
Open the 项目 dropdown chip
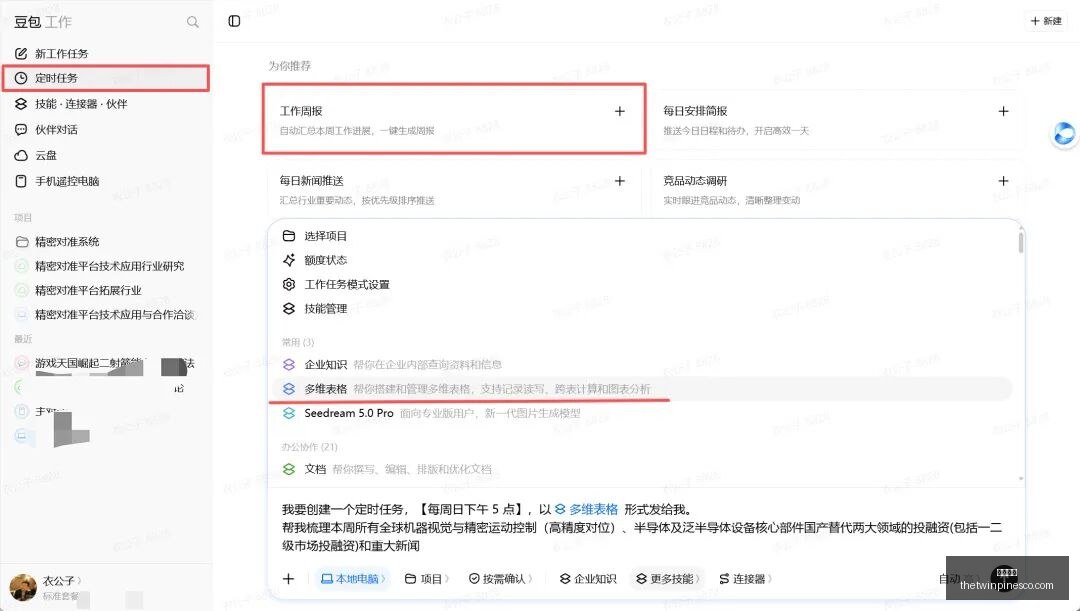(427, 579)
